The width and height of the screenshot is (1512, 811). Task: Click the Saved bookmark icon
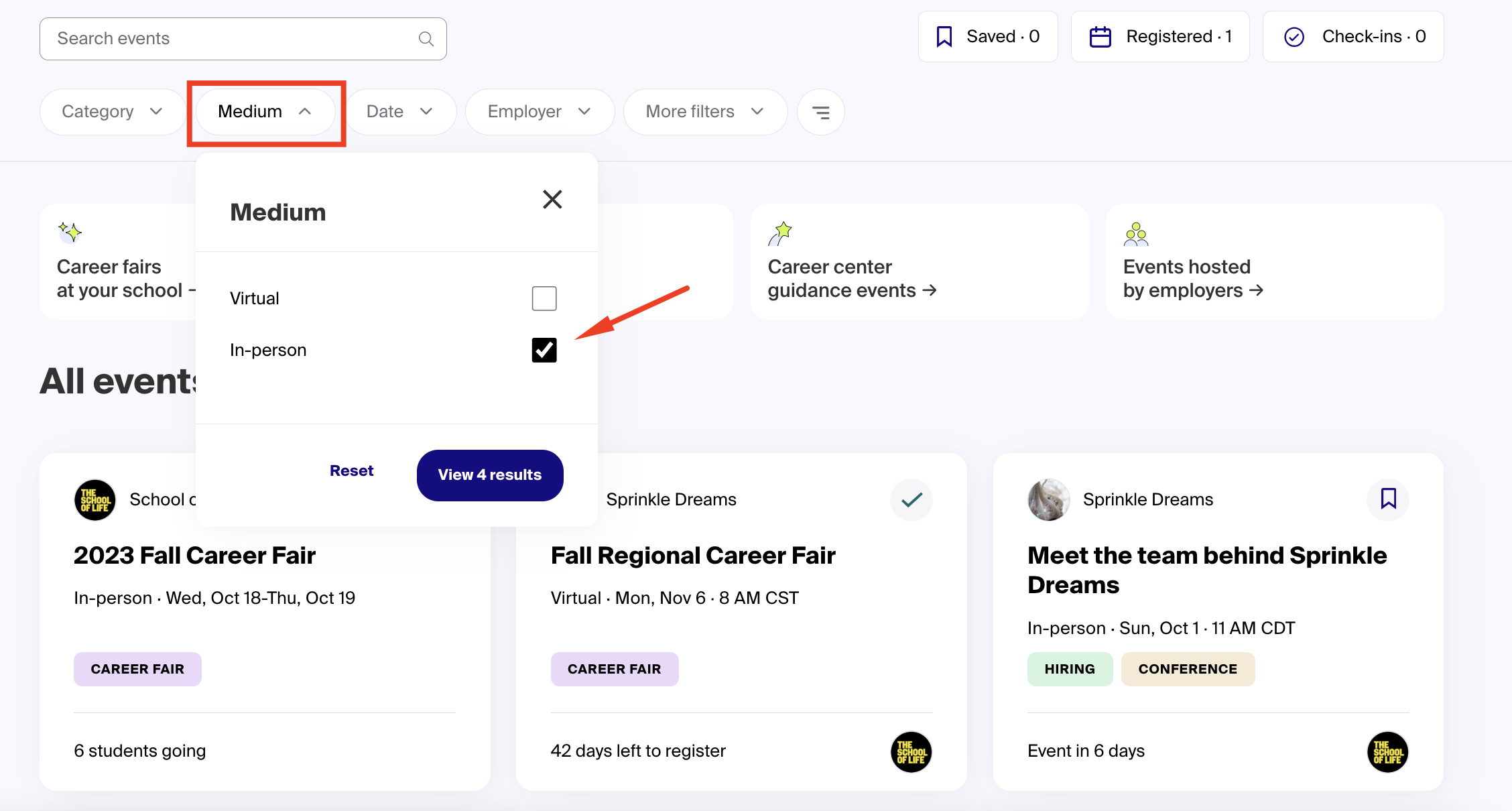(x=944, y=37)
